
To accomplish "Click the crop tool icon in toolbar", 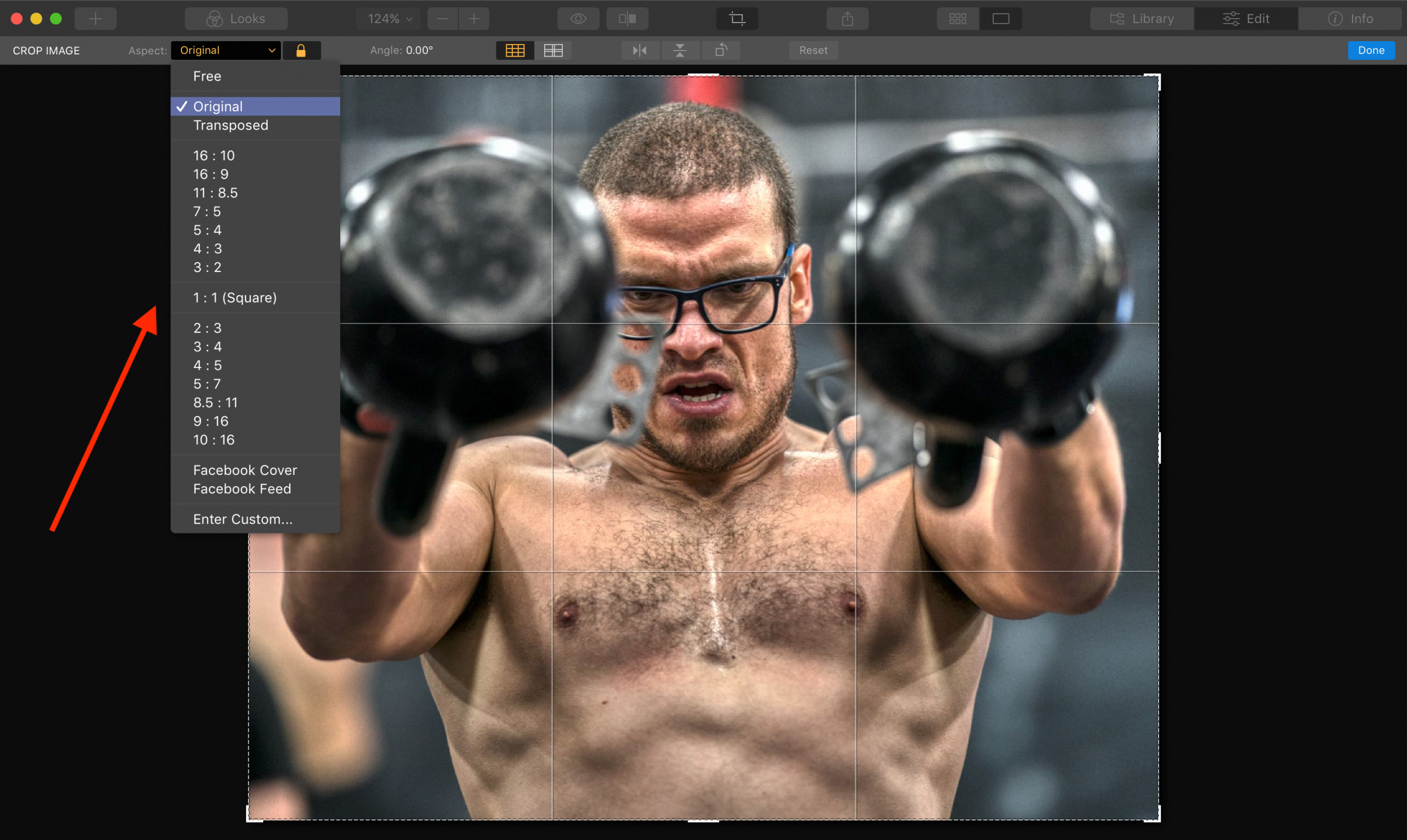I will (736, 19).
